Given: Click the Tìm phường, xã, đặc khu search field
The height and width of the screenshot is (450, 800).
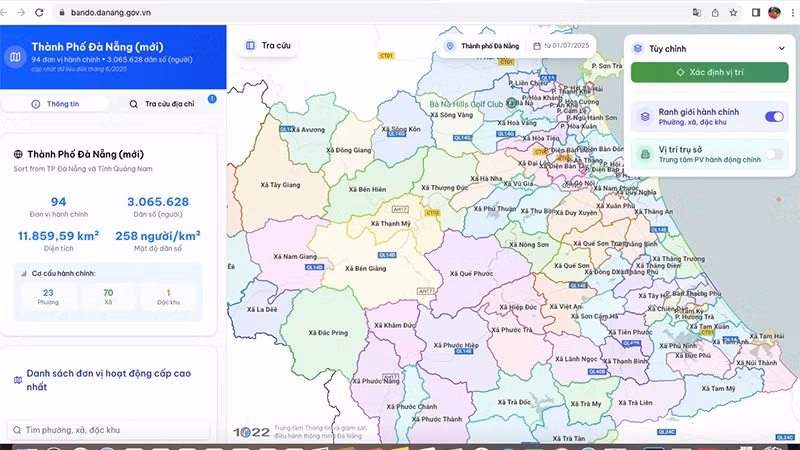Looking at the screenshot, I should pos(110,430).
